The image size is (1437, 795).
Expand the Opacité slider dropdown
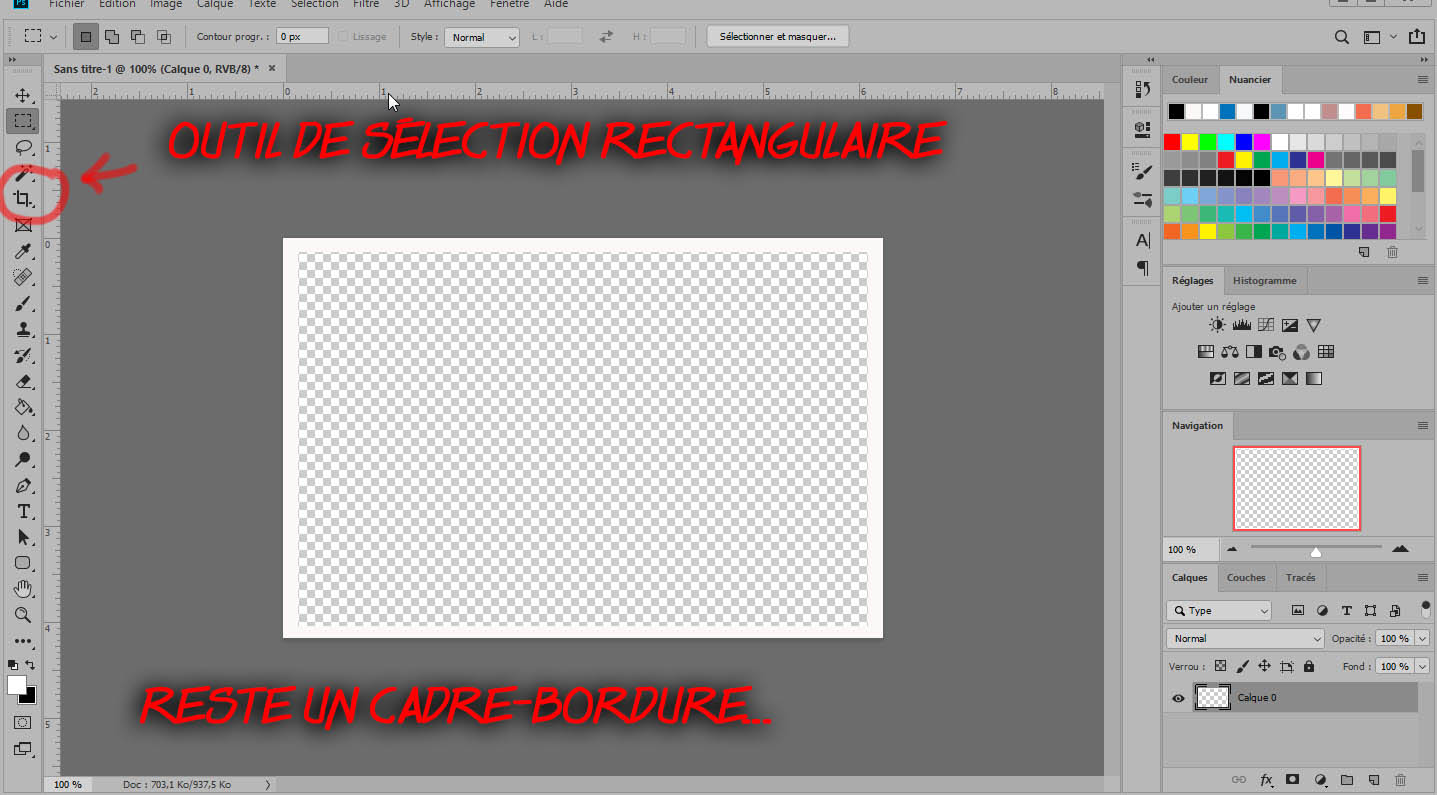tap(1421, 638)
